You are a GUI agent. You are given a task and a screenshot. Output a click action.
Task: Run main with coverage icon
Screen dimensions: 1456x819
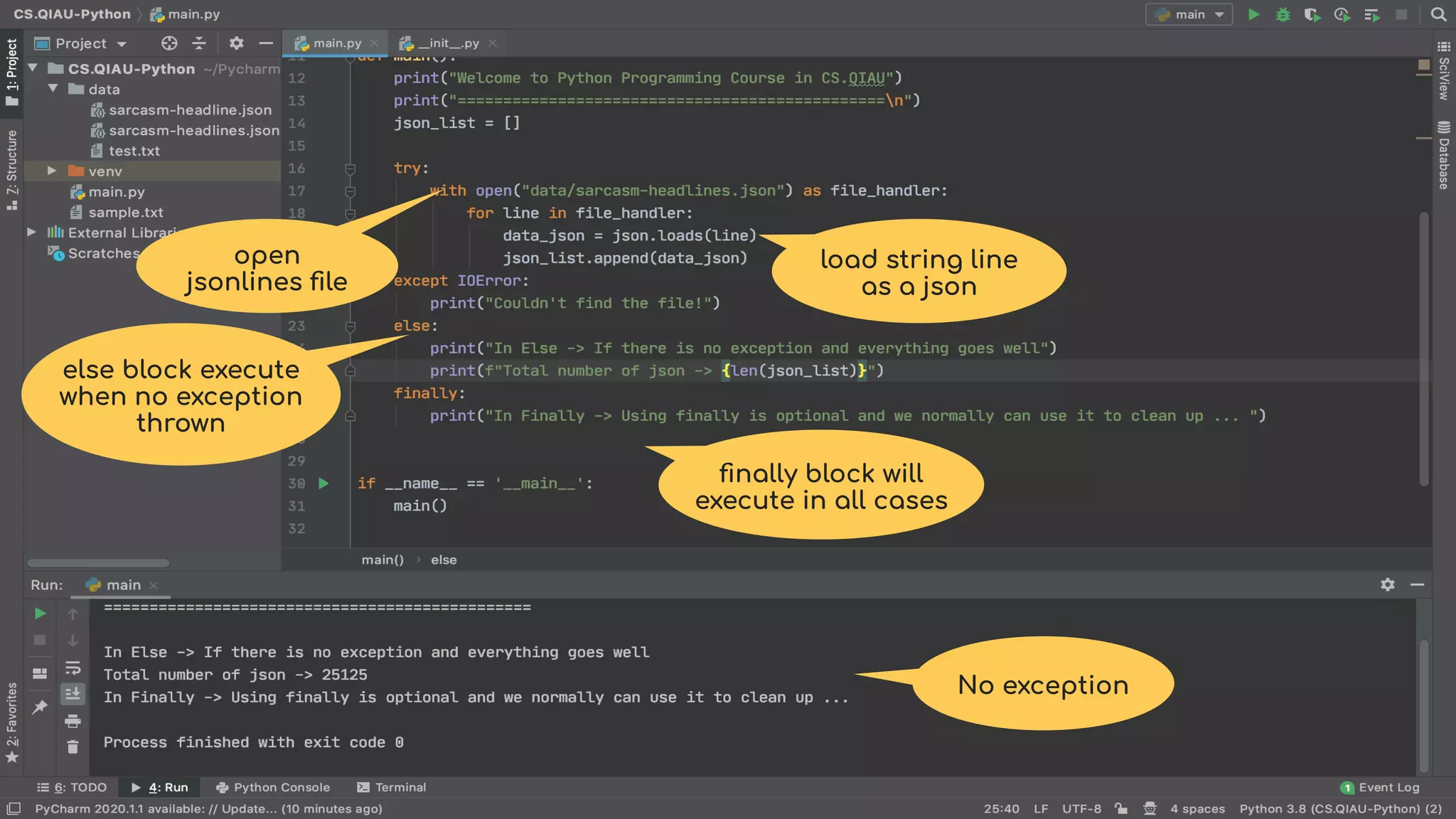coord(1312,14)
